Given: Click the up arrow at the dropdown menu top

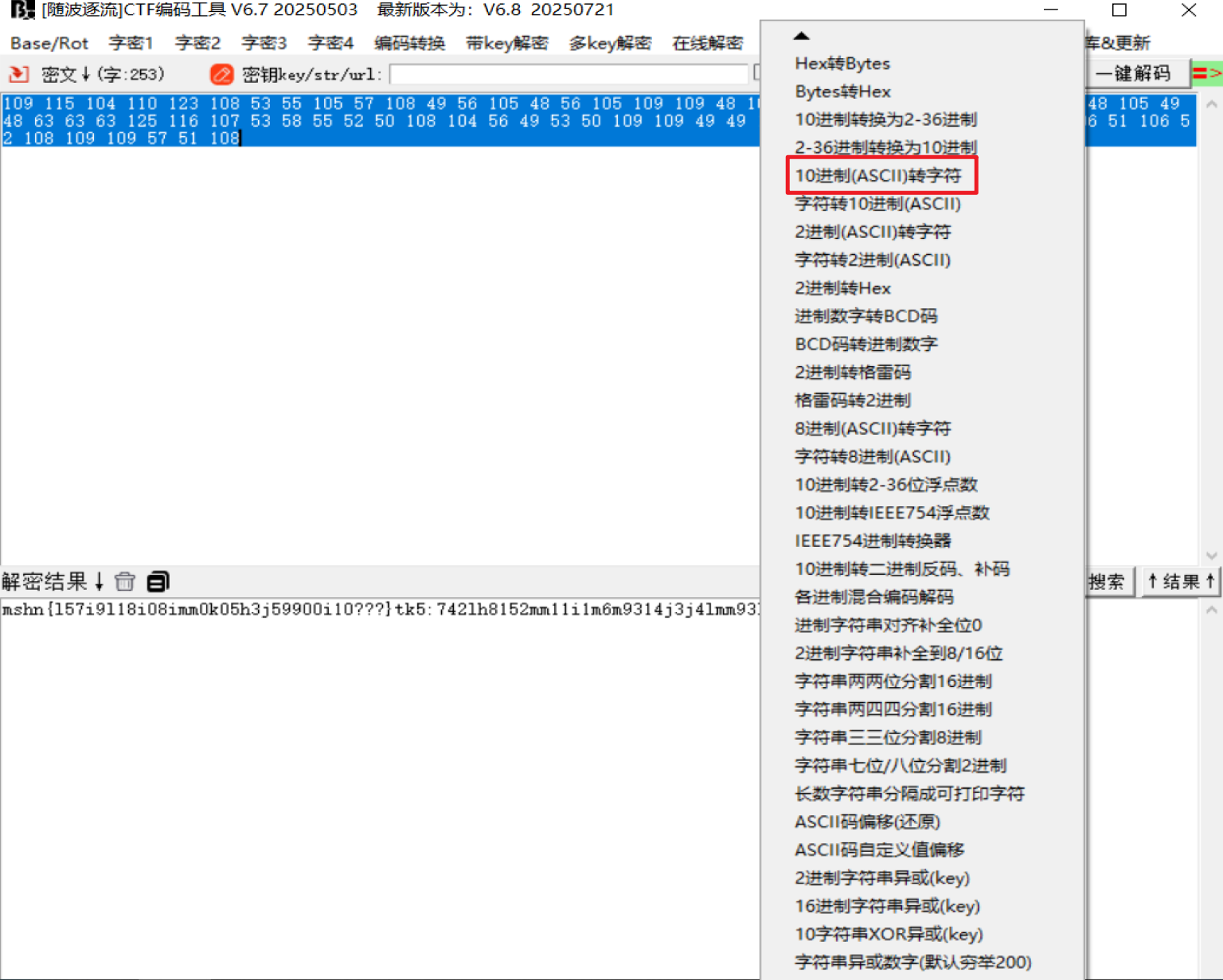Looking at the screenshot, I should (802, 36).
